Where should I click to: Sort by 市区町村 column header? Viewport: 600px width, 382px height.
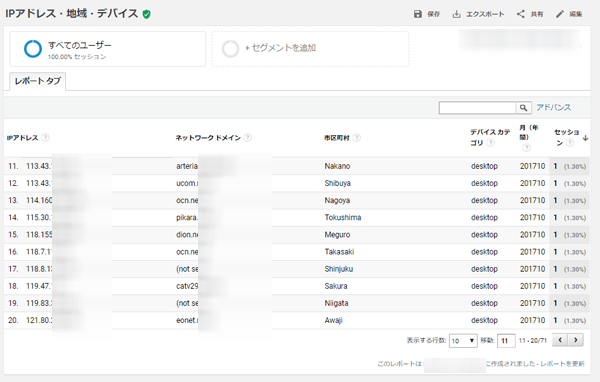click(x=337, y=138)
